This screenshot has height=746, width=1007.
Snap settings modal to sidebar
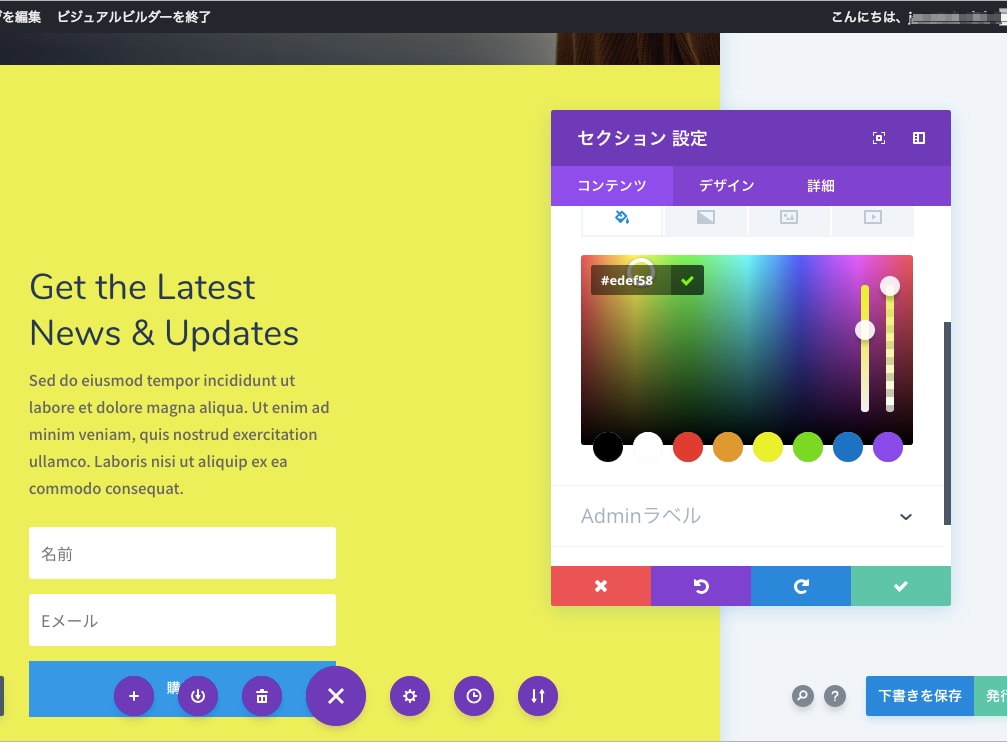click(x=919, y=138)
